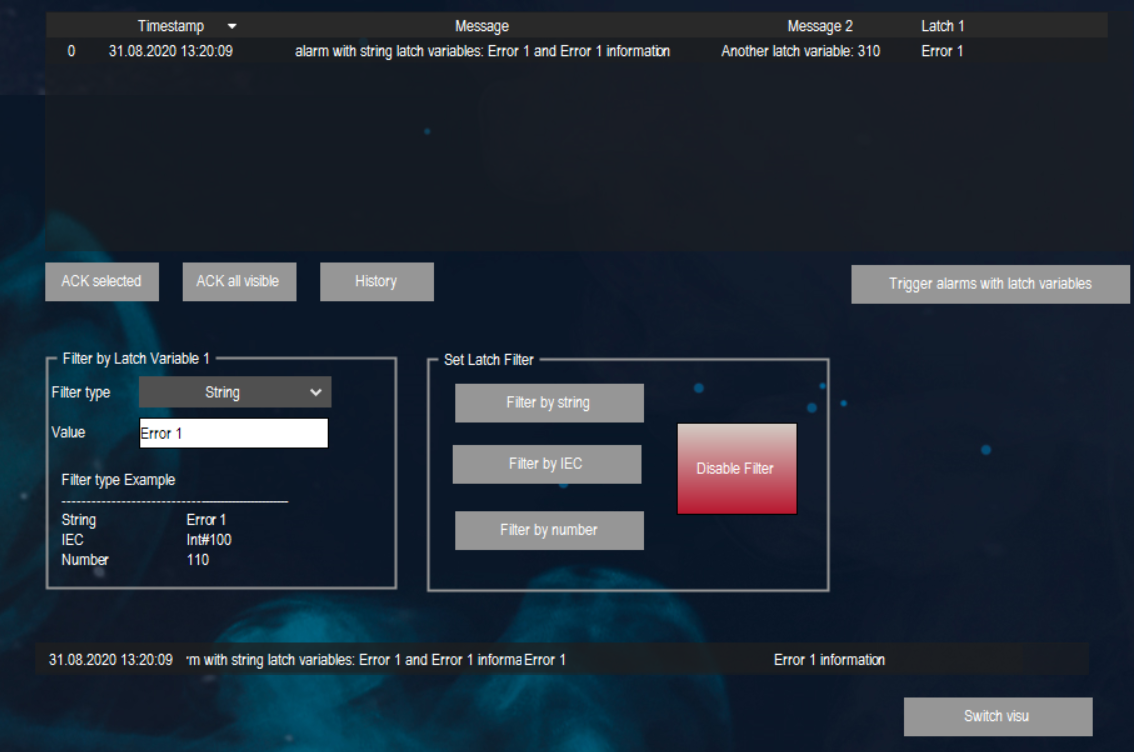Acknowledge using the ACK selected button

coord(101,282)
